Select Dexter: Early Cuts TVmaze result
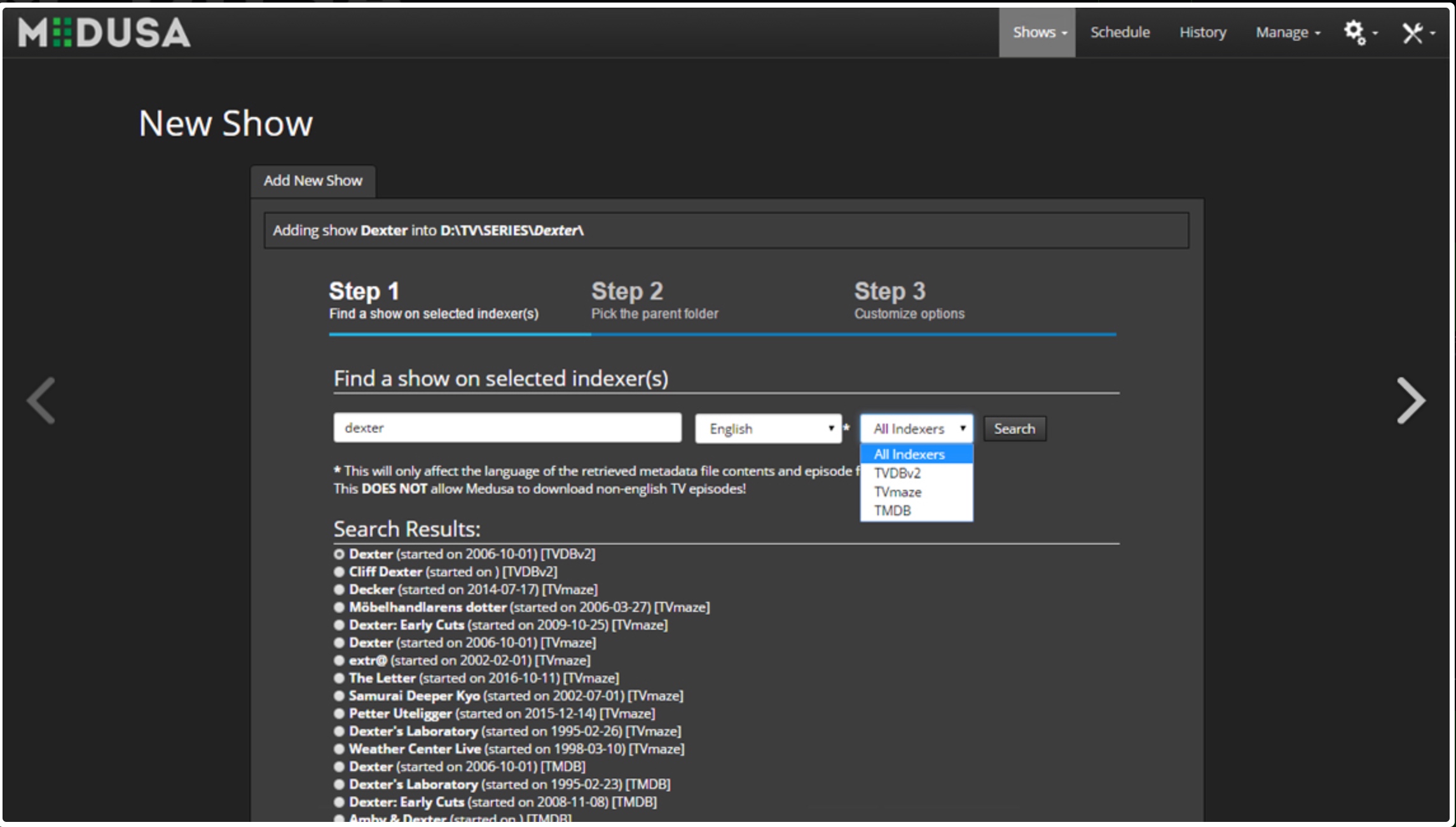 339,625
